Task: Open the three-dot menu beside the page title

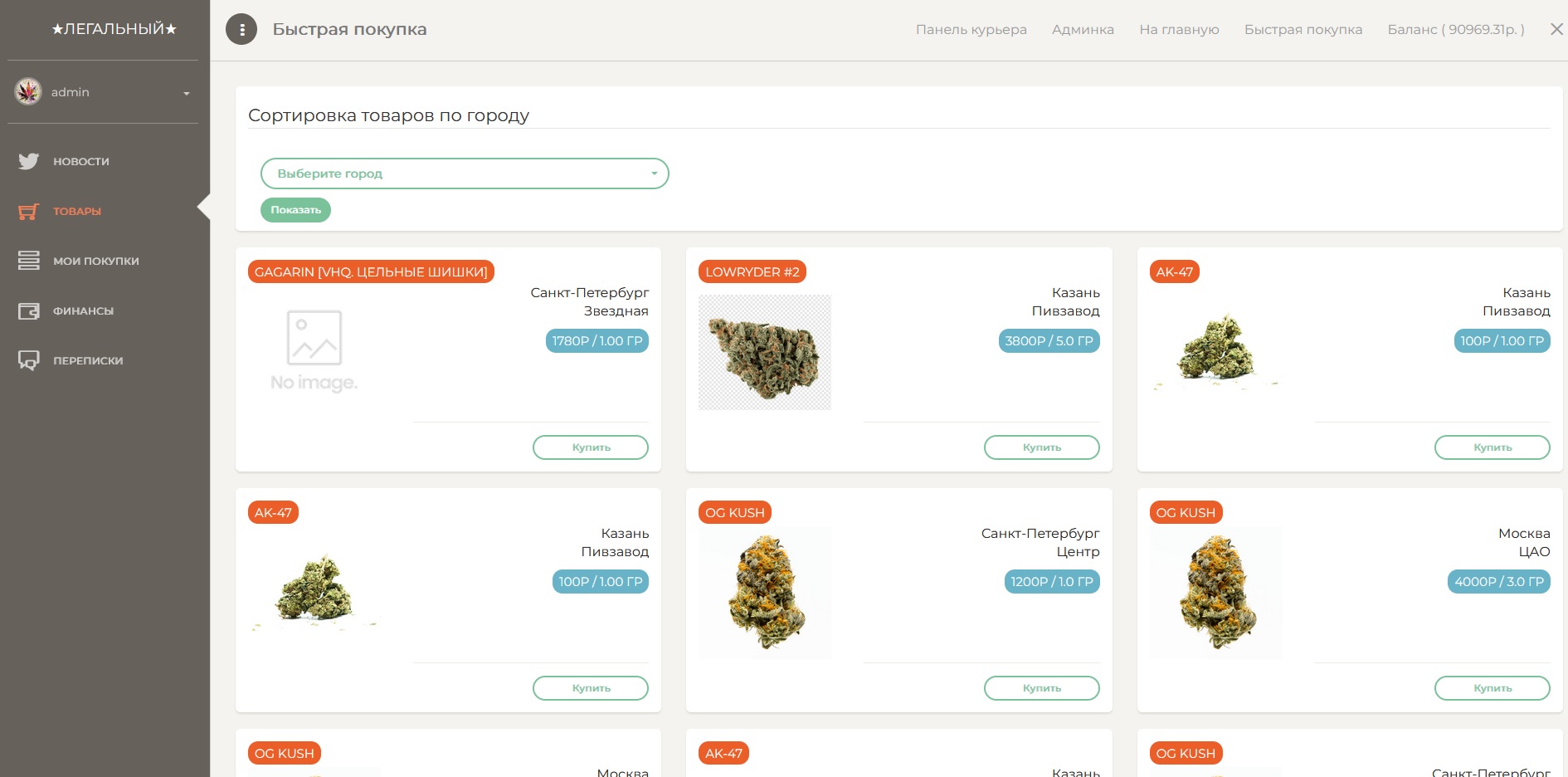Action: coord(241,30)
